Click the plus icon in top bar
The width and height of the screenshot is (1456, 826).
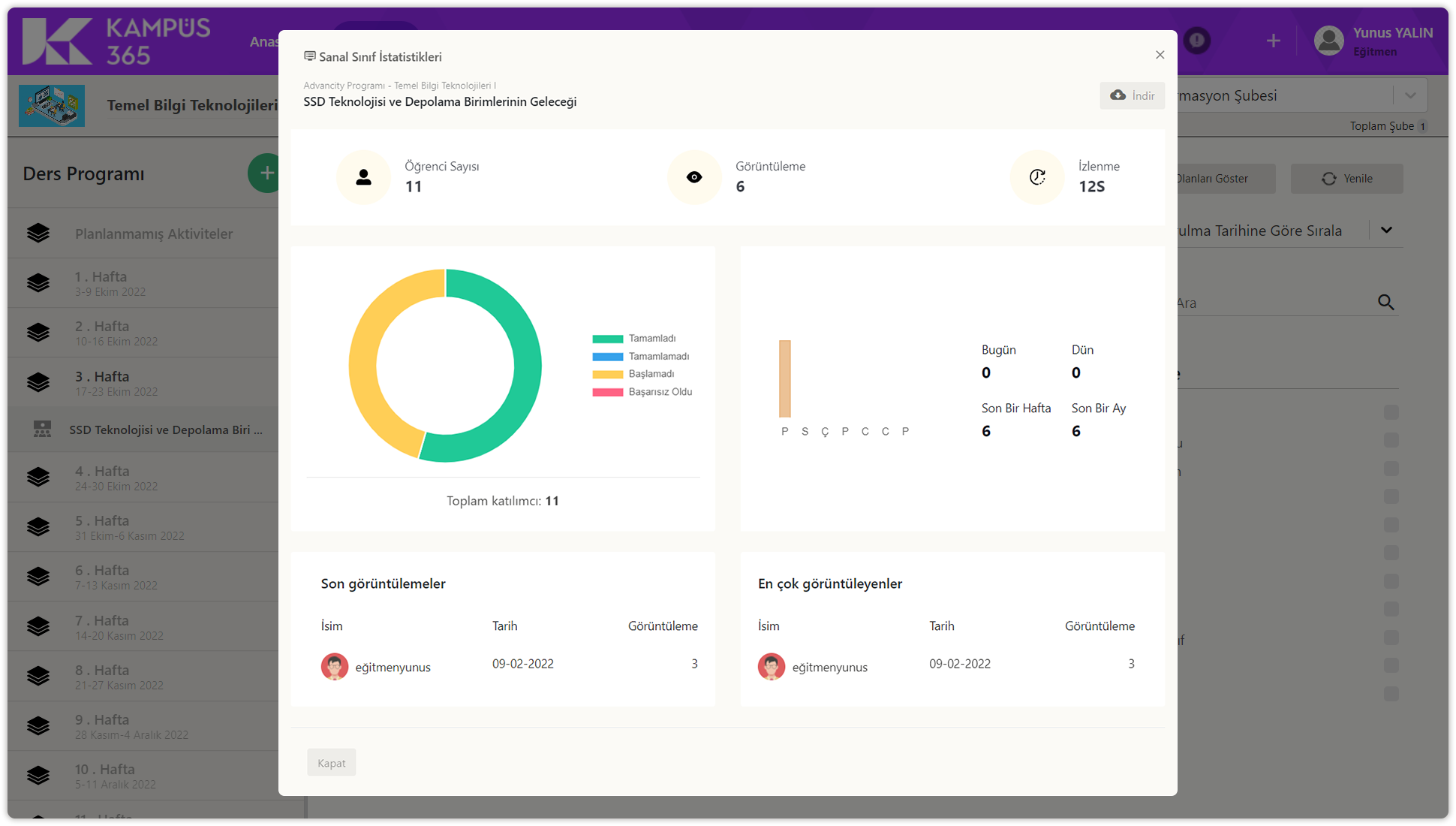point(1273,41)
